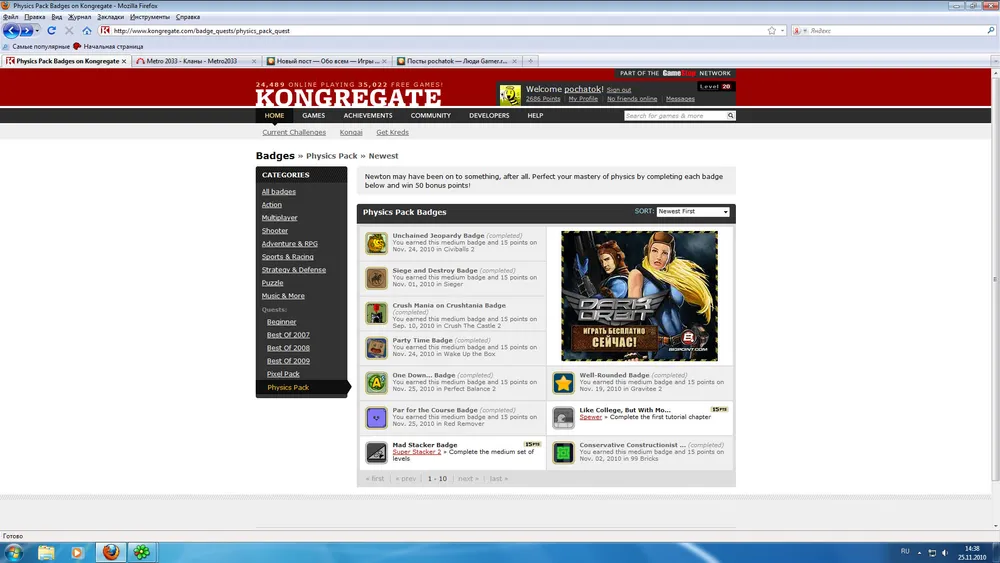
Task: Bookmark page with the star icon
Action: 771,31
